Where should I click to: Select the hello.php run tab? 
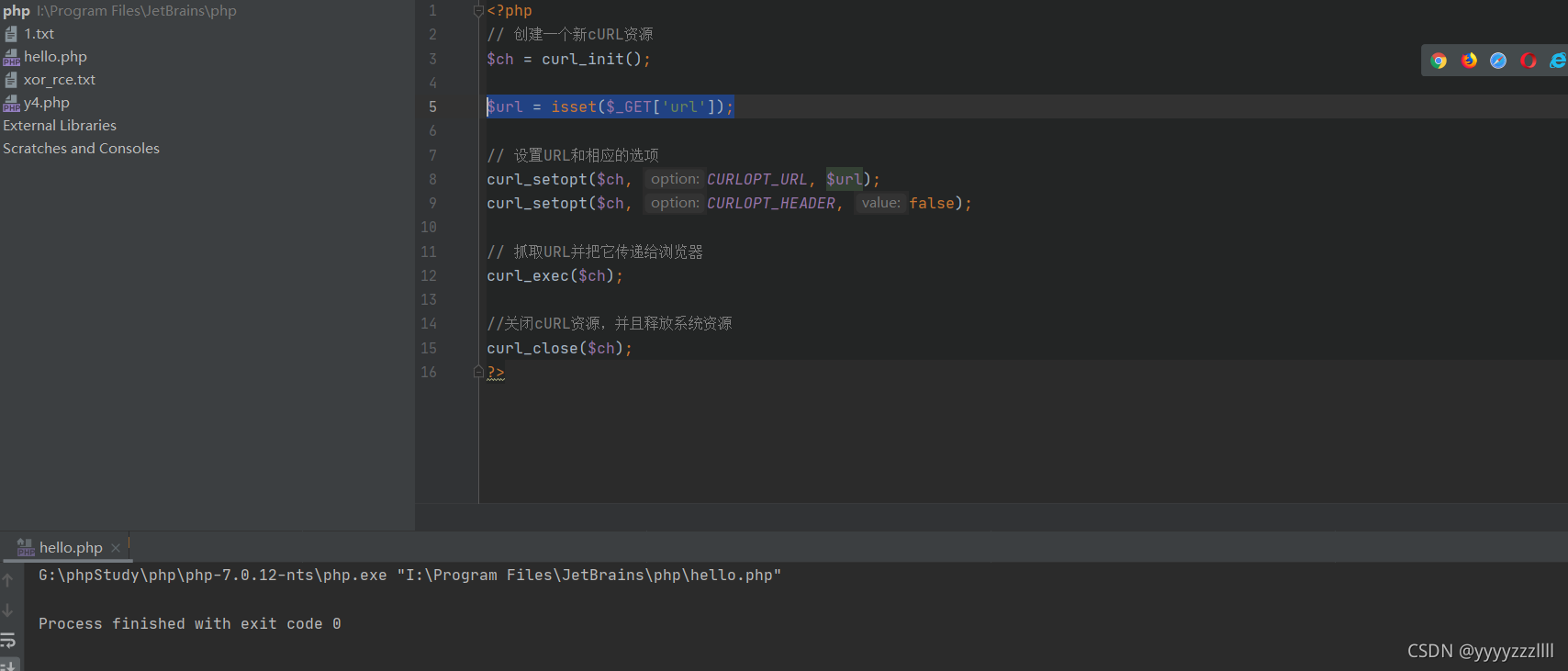pos(70,548)
